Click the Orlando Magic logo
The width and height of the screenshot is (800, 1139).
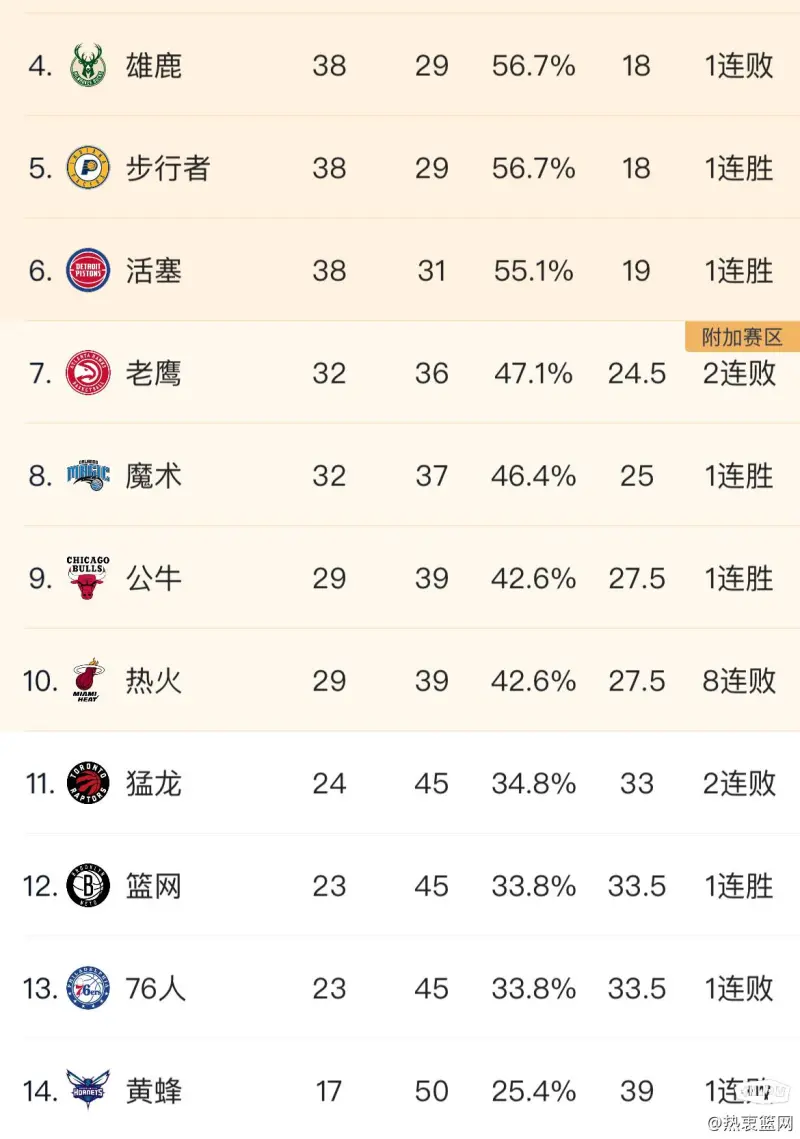click(x=88, y=475)
